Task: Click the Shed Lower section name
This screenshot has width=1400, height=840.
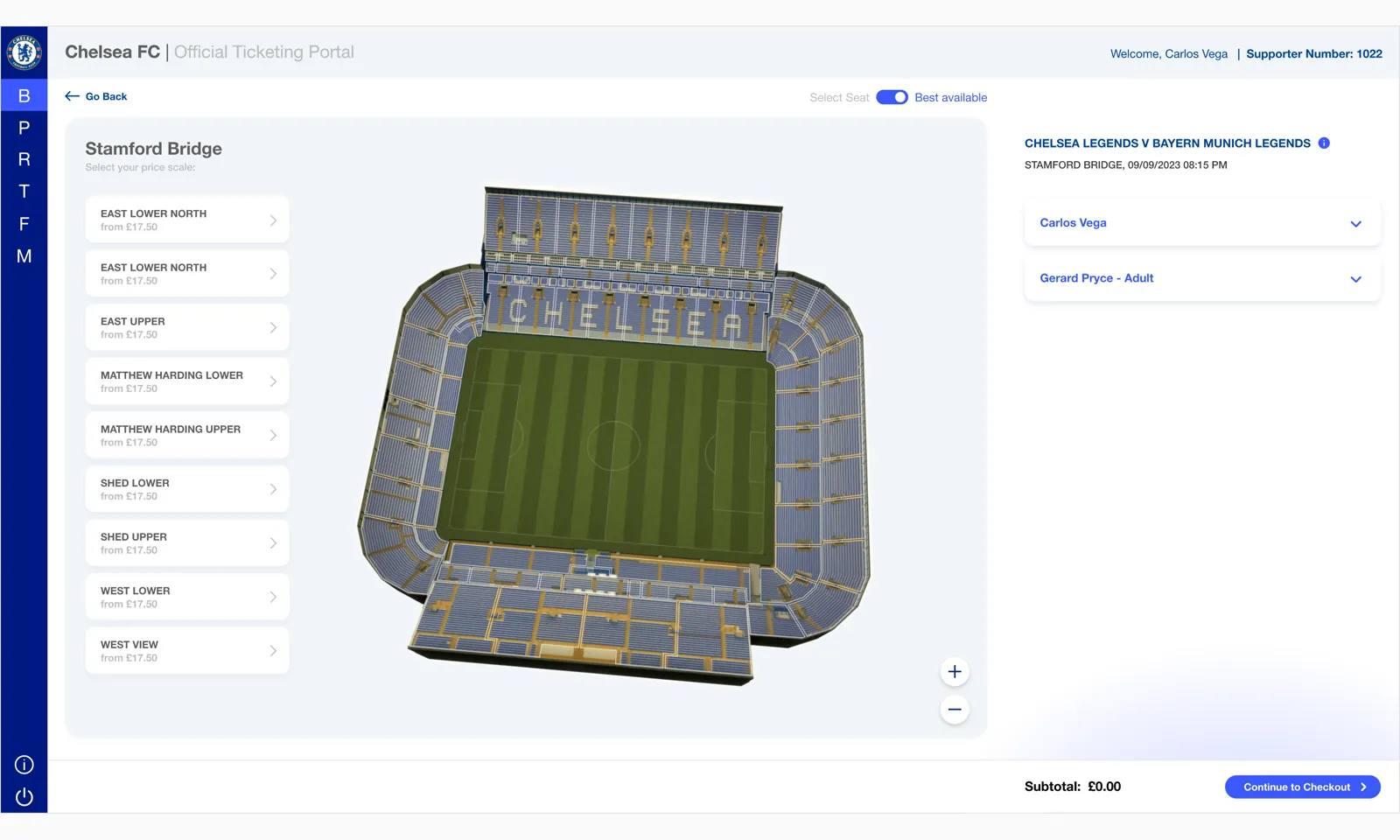Action: 135,483
